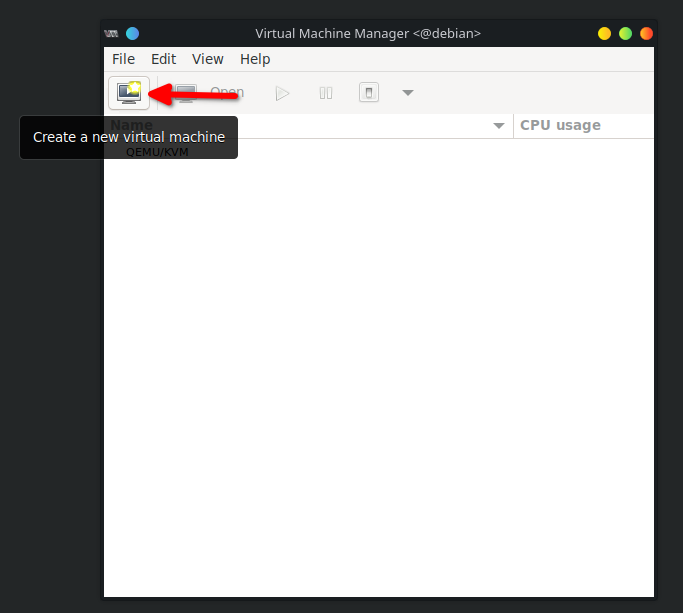Maximize window with the green button
Viewport: 683px width, 613px height.
[625, 33]
